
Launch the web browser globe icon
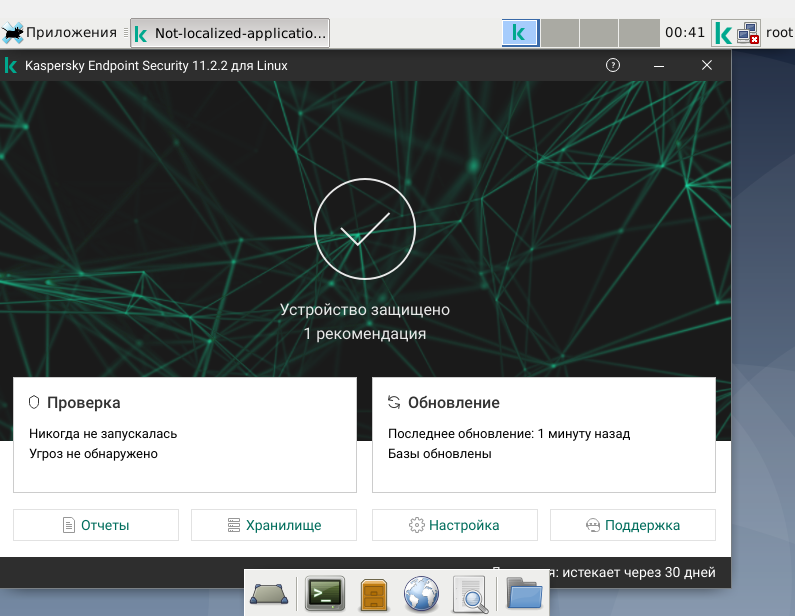coord(421,593)
